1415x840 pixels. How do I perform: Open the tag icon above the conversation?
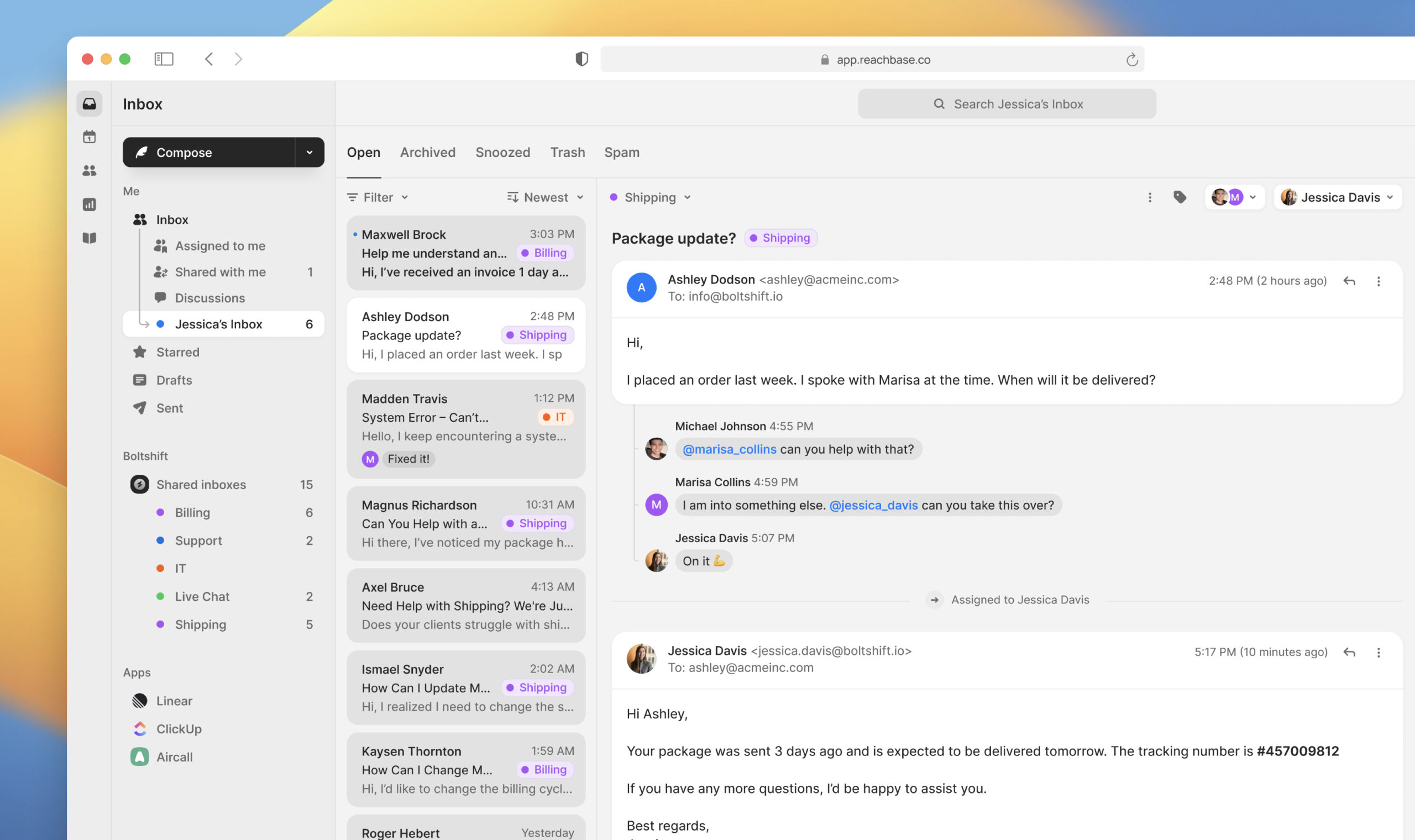point(1180,197)
